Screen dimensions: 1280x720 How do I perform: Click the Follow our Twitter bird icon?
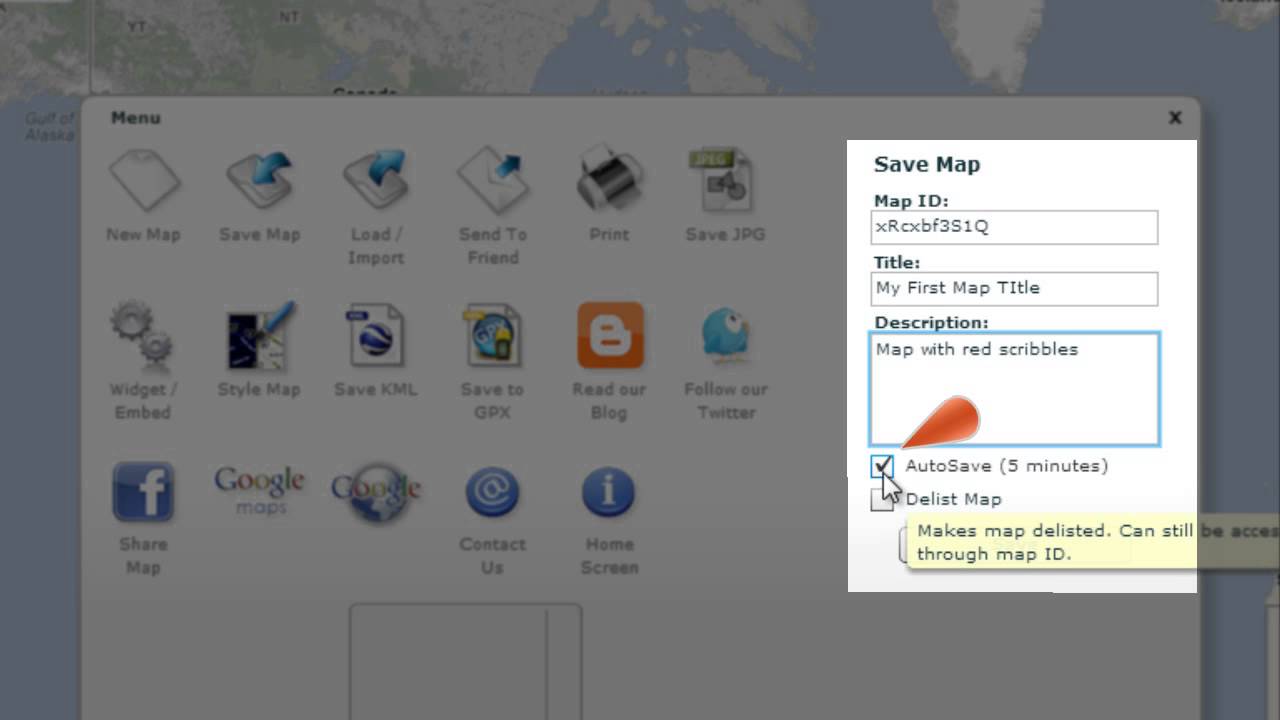(725, 336)
